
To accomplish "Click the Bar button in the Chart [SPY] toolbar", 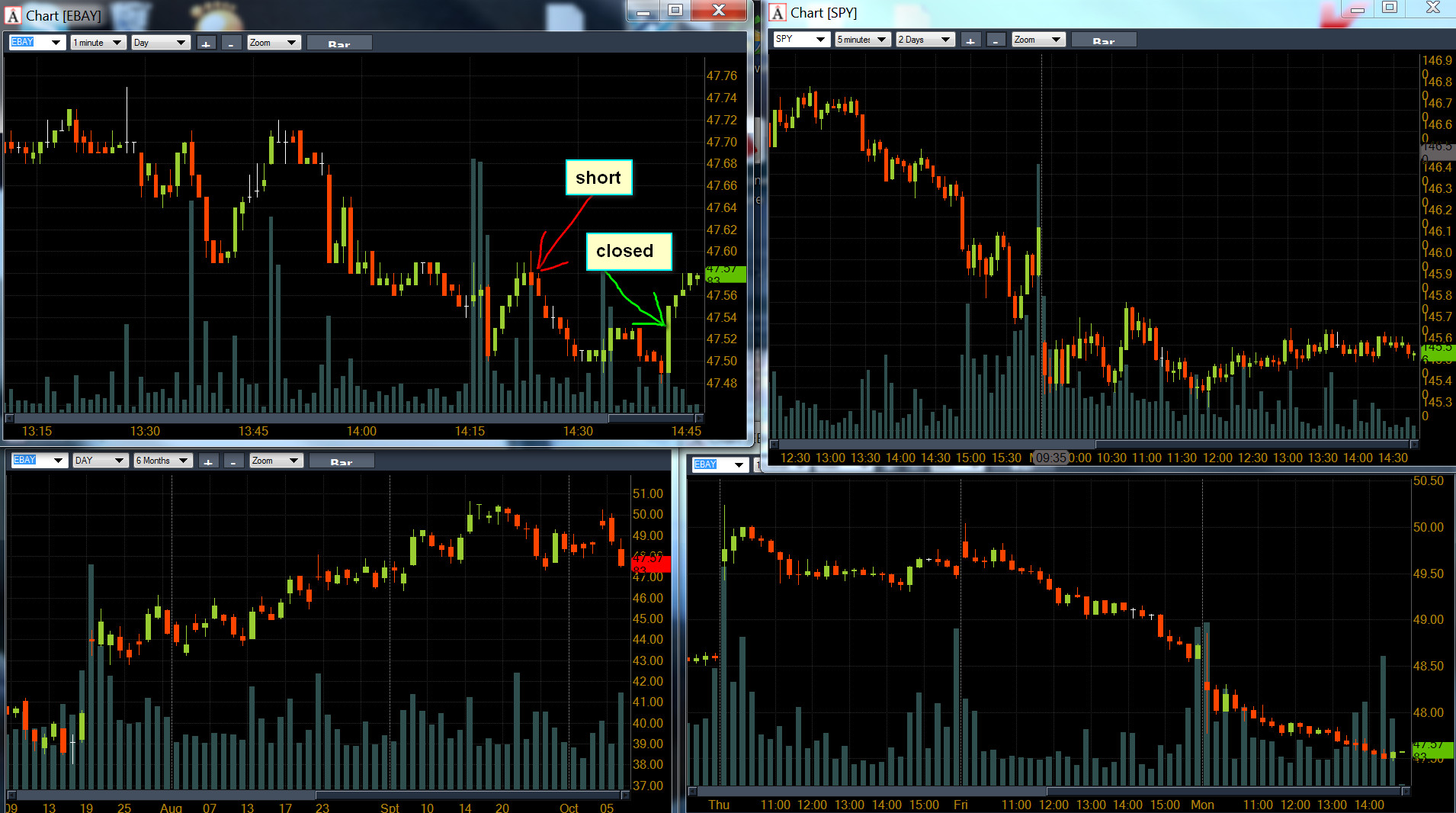I will tap(1104, 40).
